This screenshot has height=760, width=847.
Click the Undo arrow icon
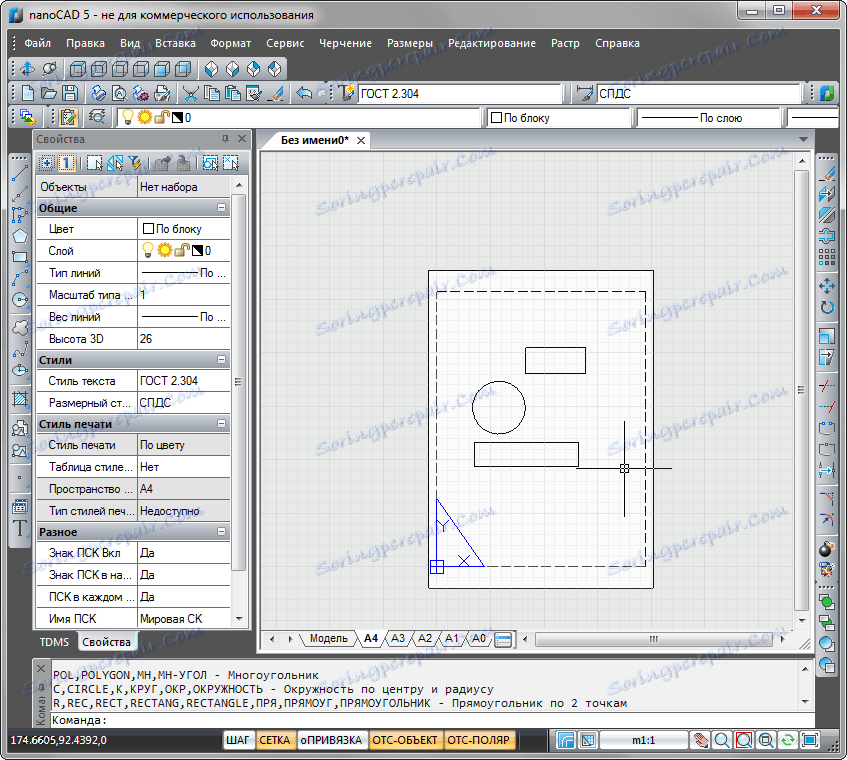point(305,93)
